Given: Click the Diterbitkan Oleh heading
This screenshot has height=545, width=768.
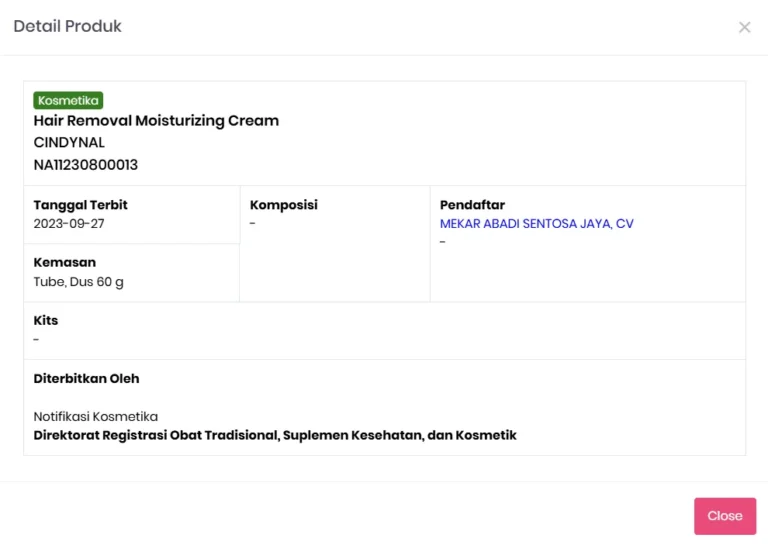Looking at the screenshot, I should point(86,379).
